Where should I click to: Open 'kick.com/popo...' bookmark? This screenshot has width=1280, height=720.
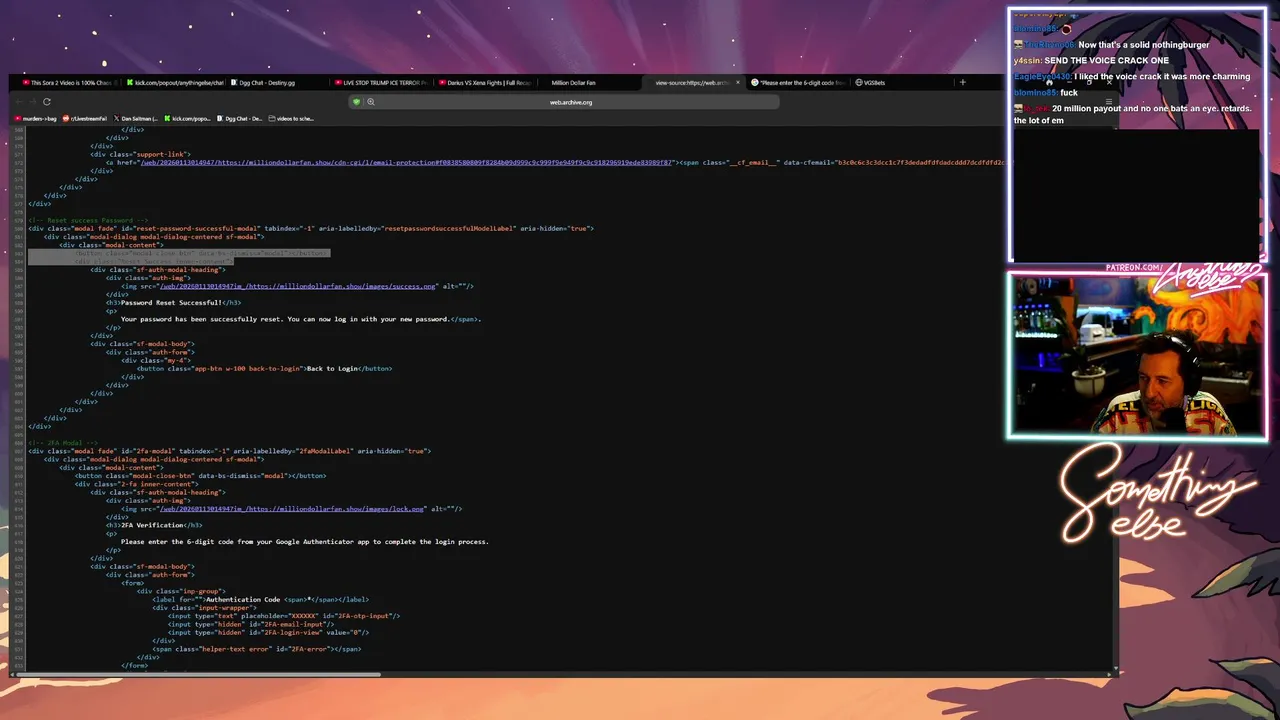tap(187, 119)
